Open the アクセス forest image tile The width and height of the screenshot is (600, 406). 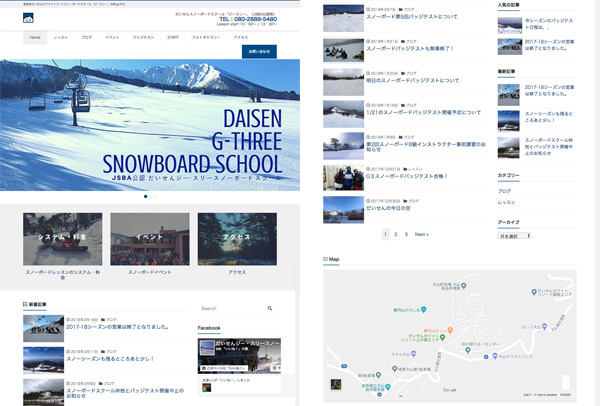click(x=237, y=238)
